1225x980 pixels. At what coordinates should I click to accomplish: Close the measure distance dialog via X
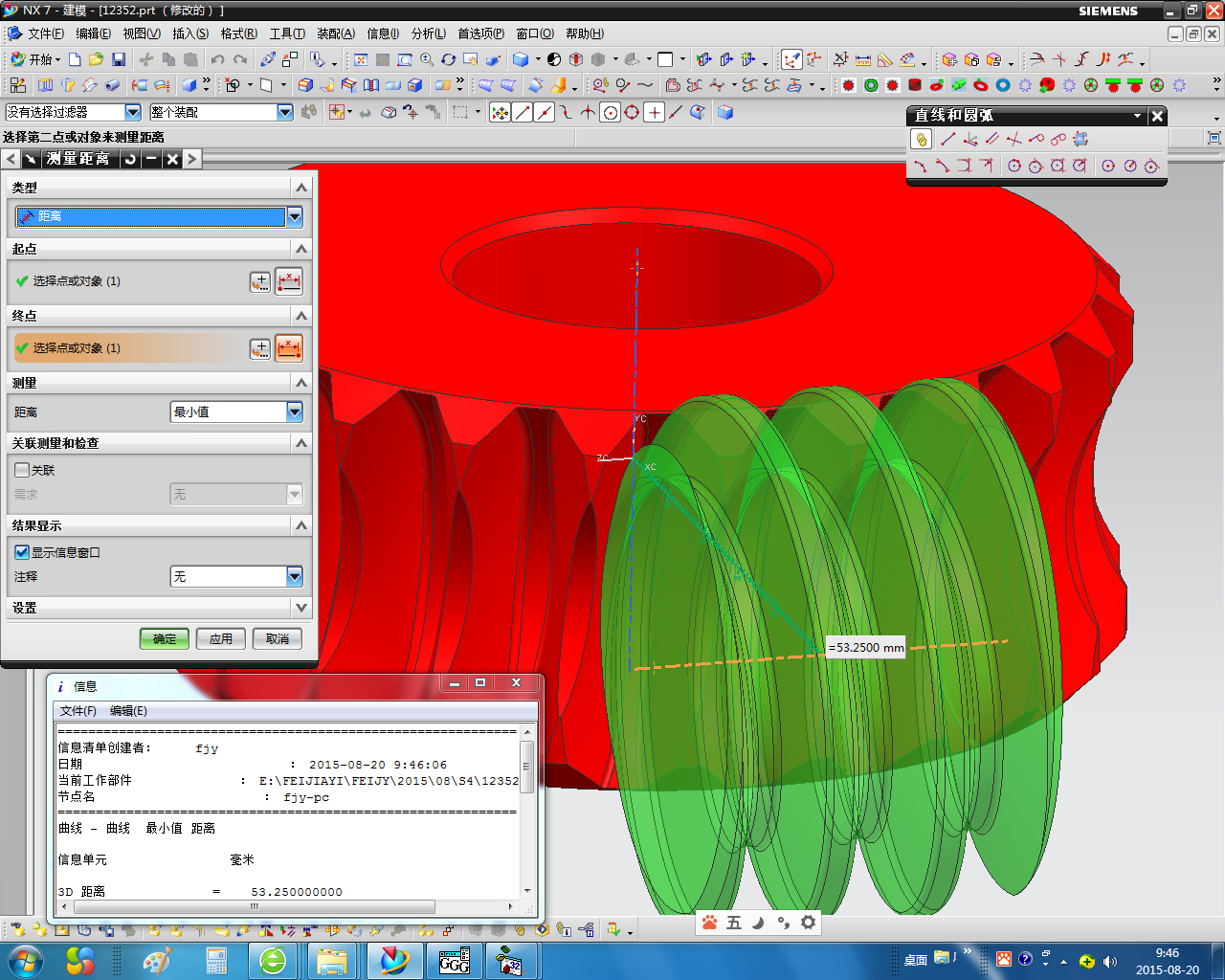click(172, 159)
